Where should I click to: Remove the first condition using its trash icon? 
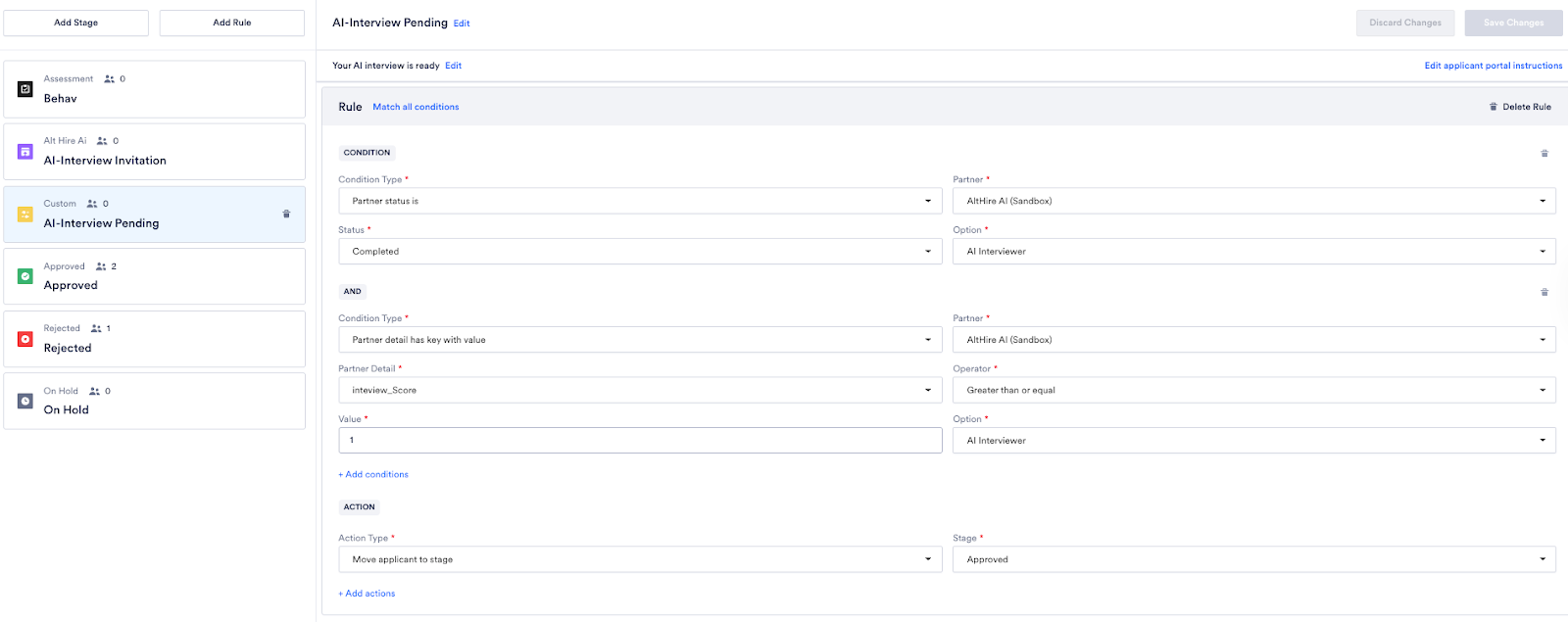point(1544,154)
